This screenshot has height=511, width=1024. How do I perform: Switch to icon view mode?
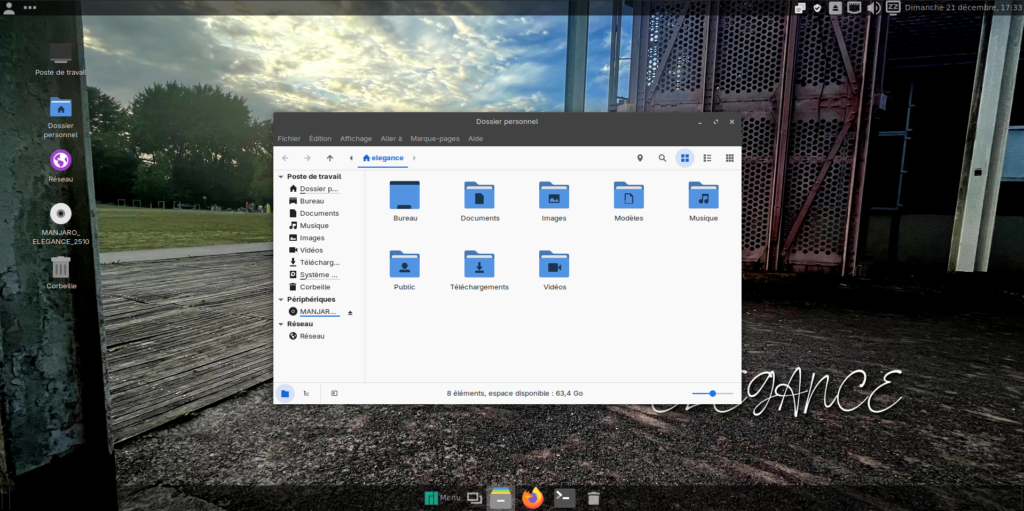tap(684, 158)
